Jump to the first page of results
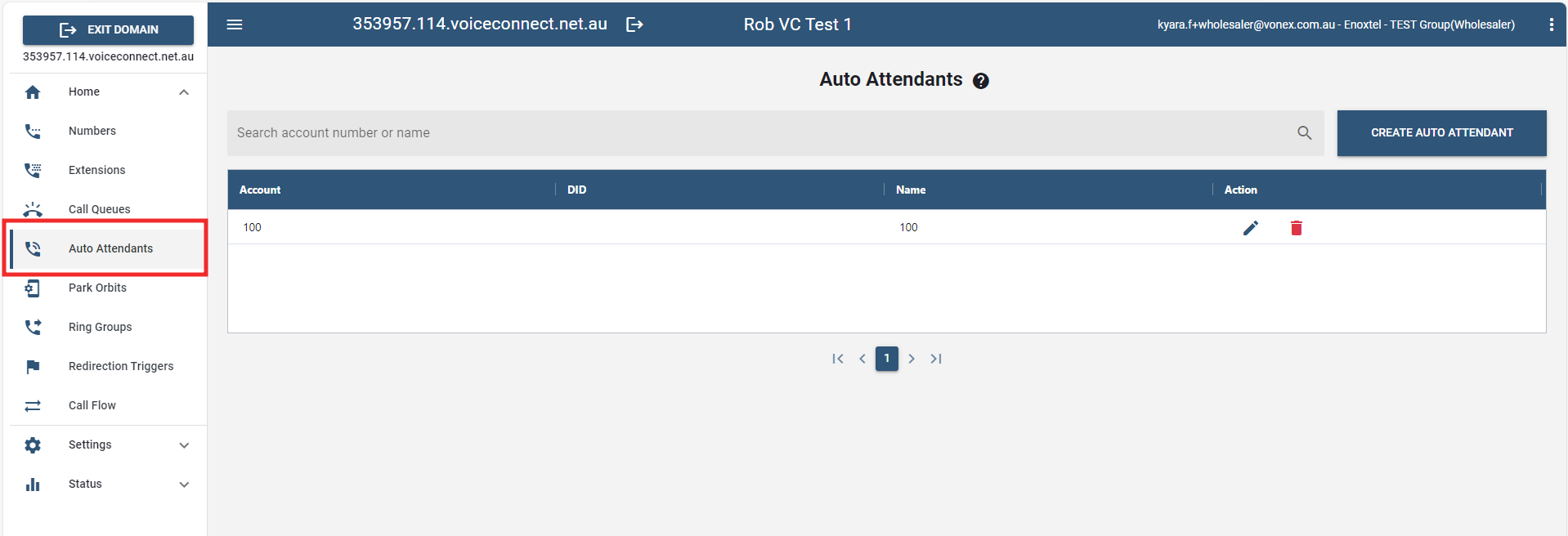 [x=837, y=359]
